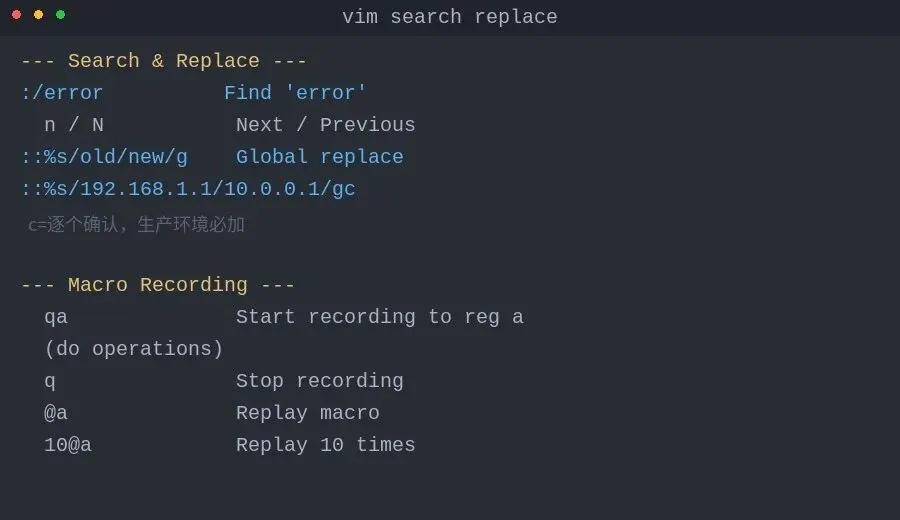Click the 'Next / Previous' description

pyautogui.click(x=325, y=125)
